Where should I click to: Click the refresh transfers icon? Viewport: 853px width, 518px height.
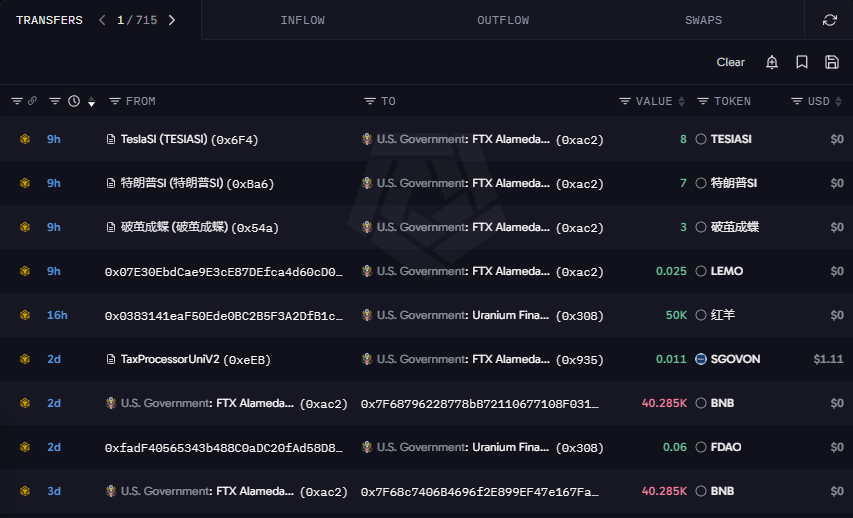830,20
